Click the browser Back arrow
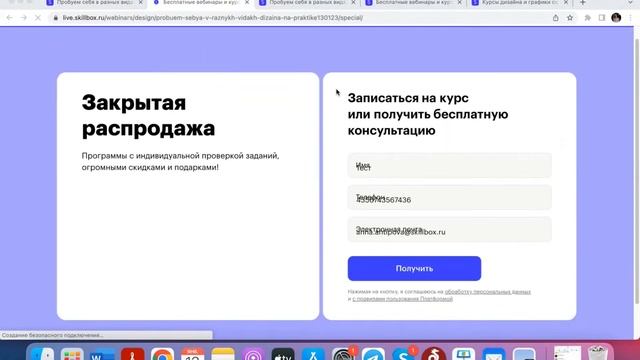Image resolution: width=640 pixels, height=360 pixels. tap(9, 18)
